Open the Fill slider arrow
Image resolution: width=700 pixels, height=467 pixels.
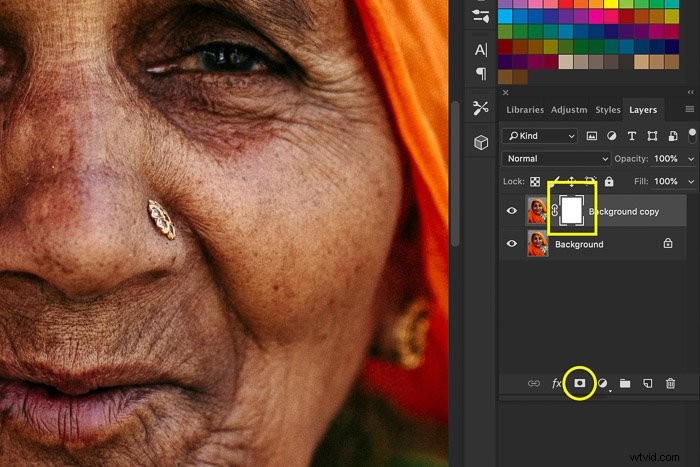click(691, 182)
